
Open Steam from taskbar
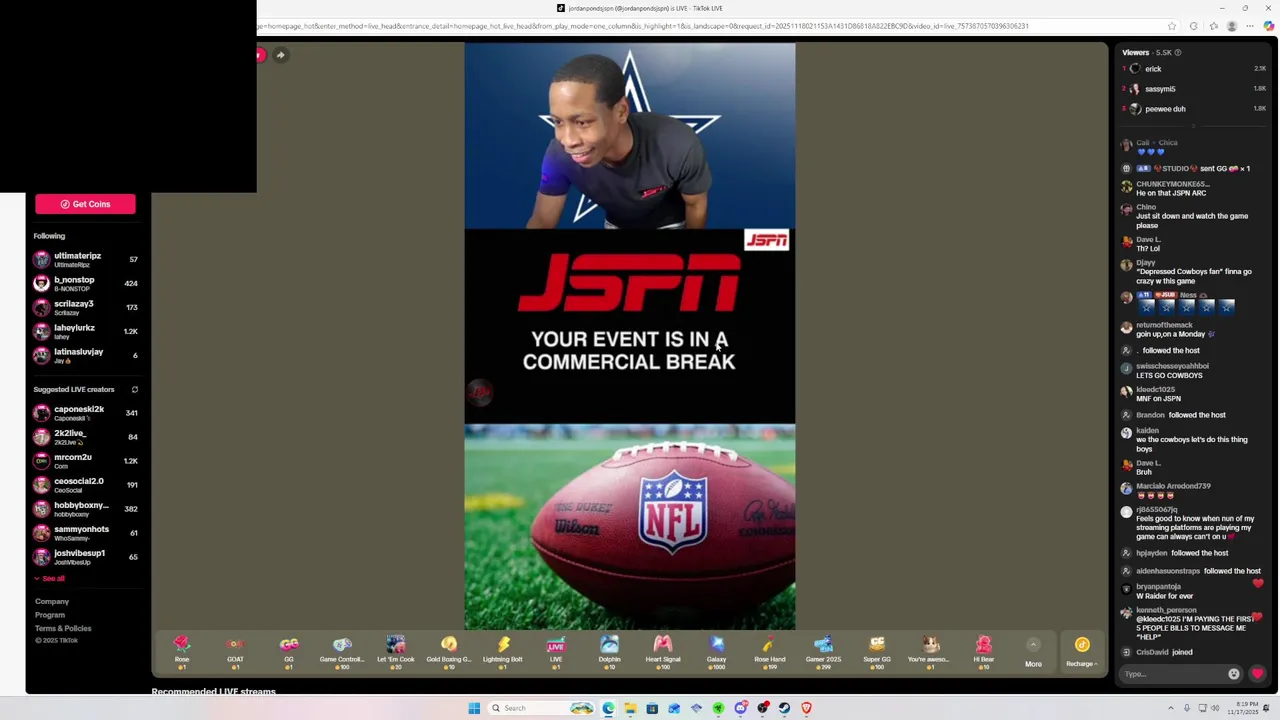click(x=784, y=708)
